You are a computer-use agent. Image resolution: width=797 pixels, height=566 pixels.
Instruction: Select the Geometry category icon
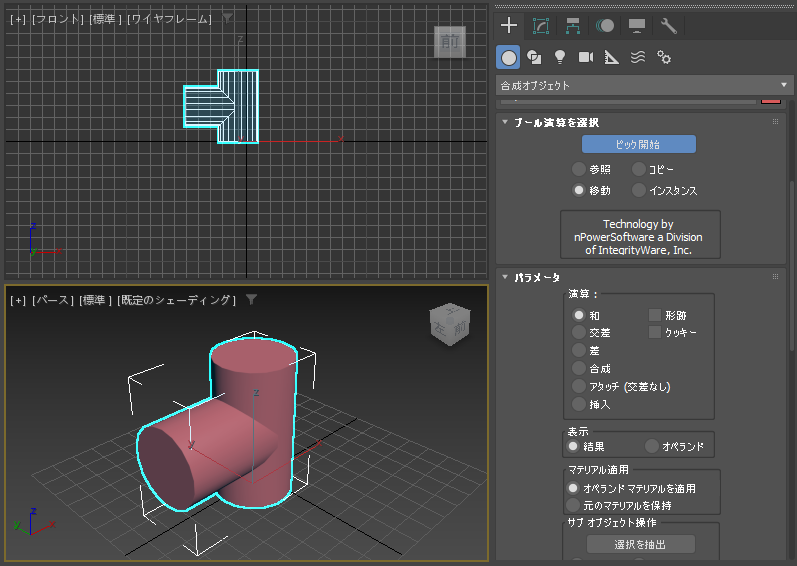[x=508, y=57]
